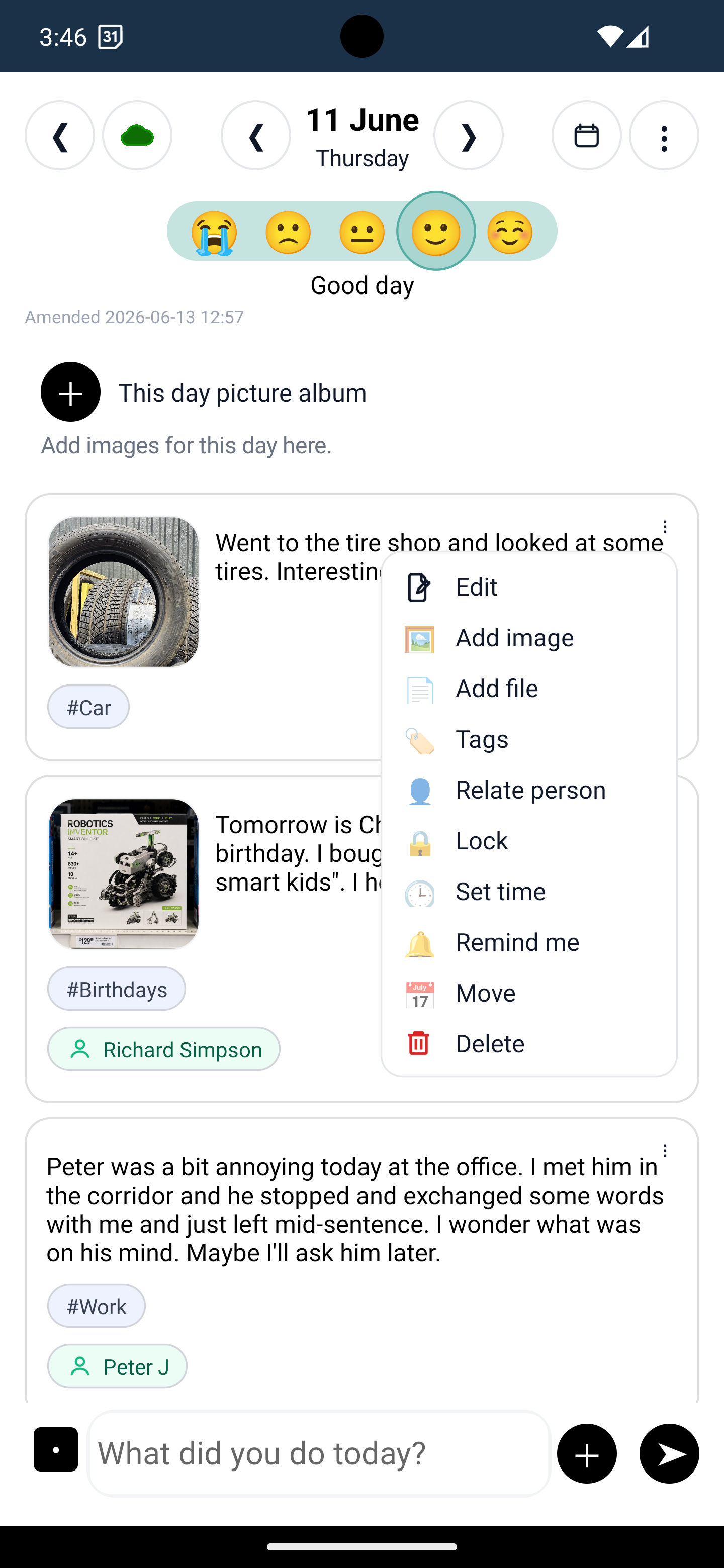Open the top-right overflow menu
Image resolution: width=724 pixels, height=1568 pixels.
[x=664, y=135]
